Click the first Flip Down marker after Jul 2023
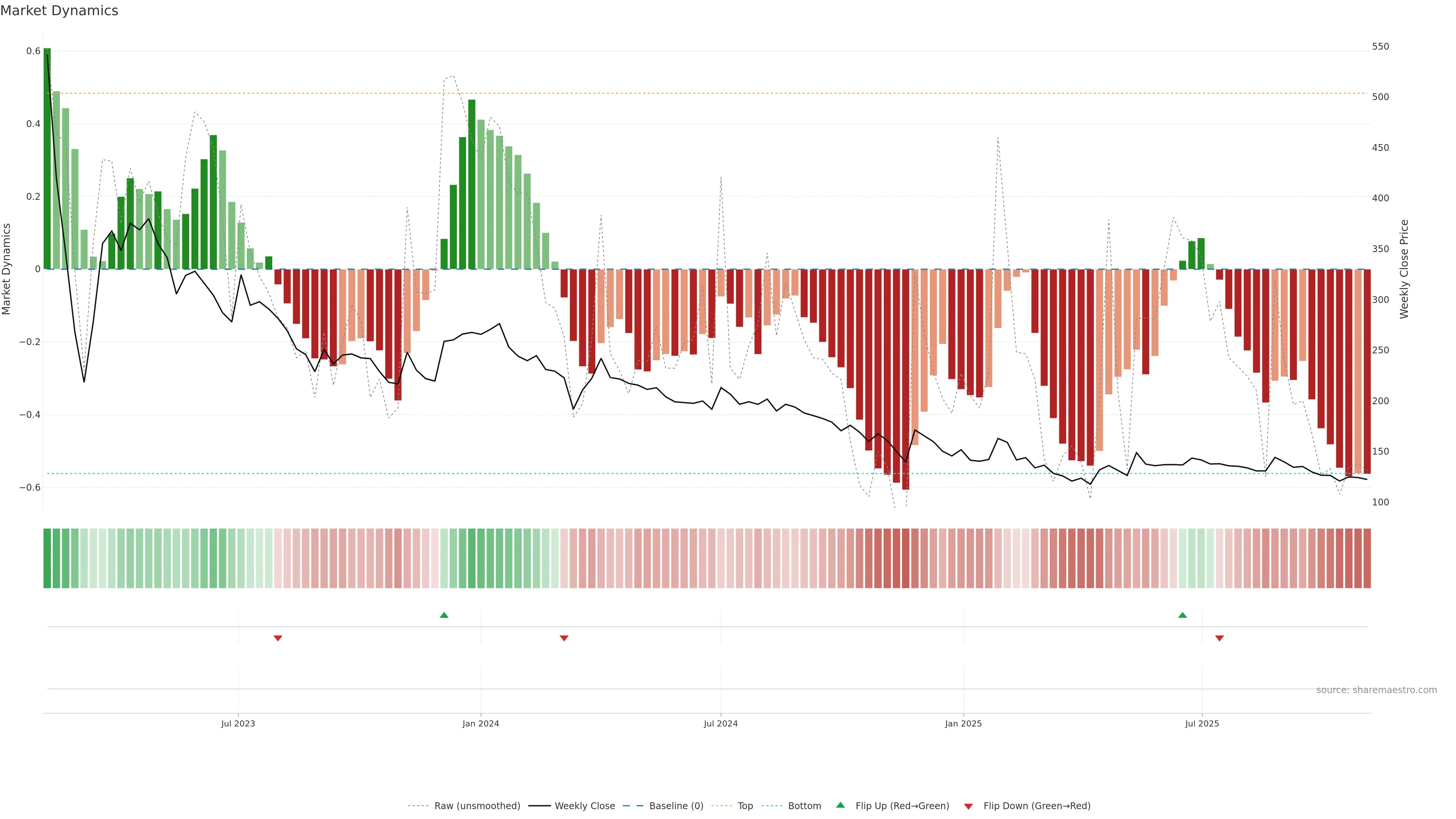The height and width of the screenshot is (819, 1456). pos(278,638)
